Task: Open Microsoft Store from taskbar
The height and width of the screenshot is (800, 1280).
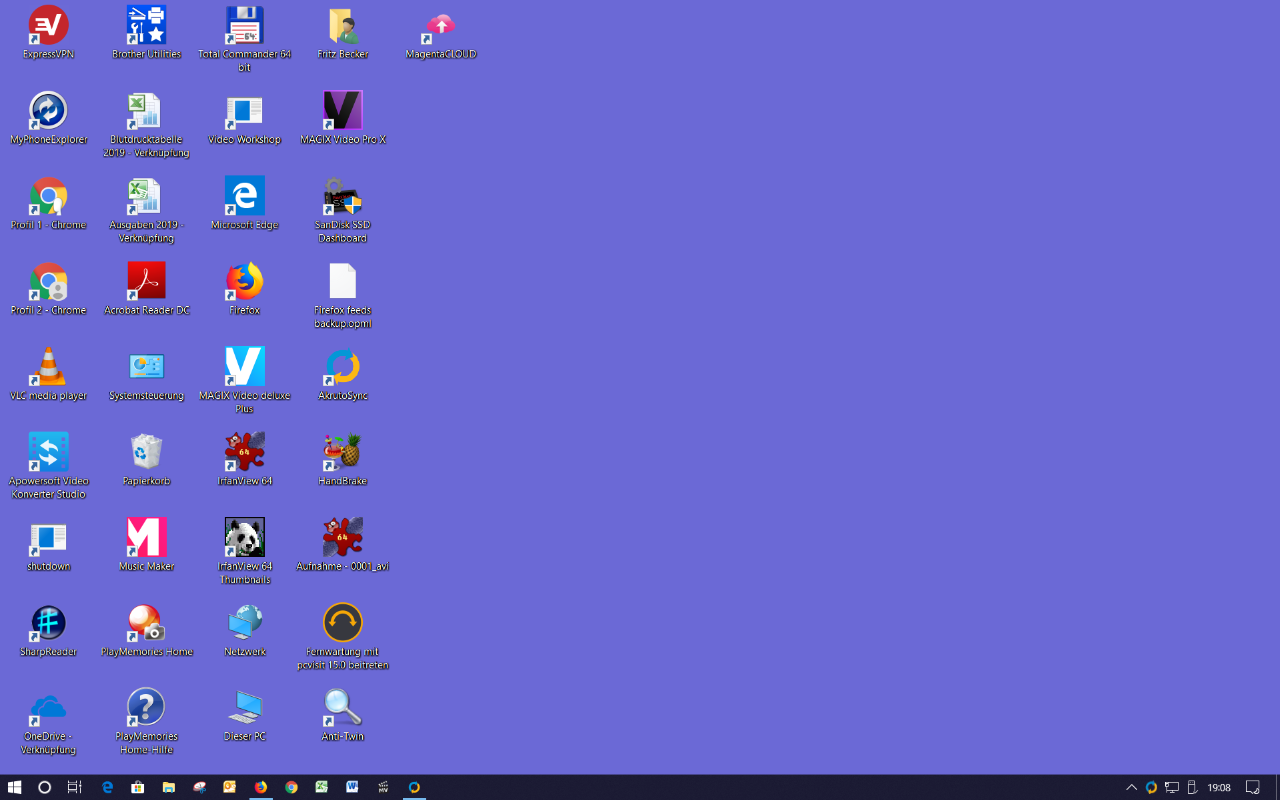Action: pos(138,787)
